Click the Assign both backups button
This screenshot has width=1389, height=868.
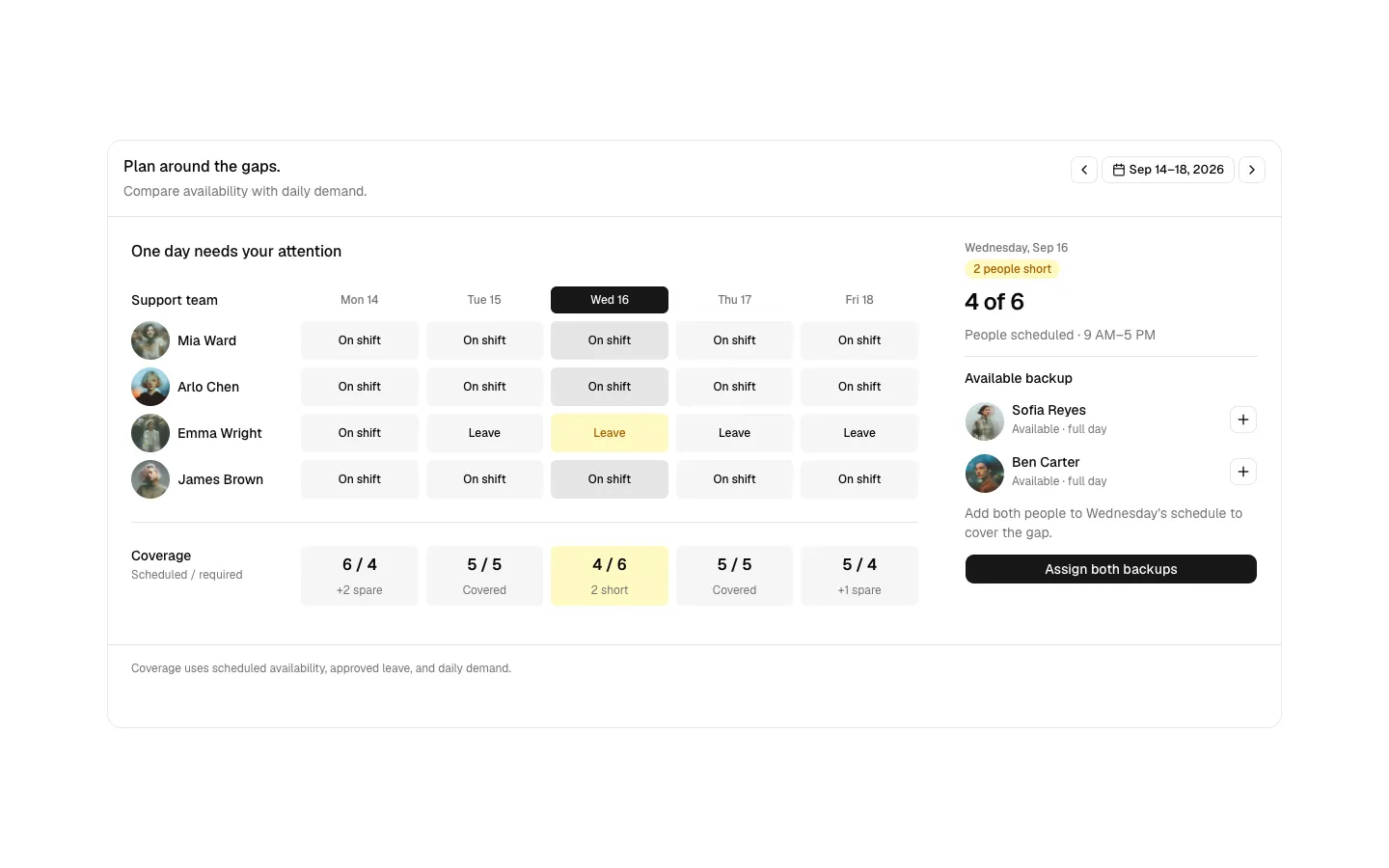[x=1111, y=569]
